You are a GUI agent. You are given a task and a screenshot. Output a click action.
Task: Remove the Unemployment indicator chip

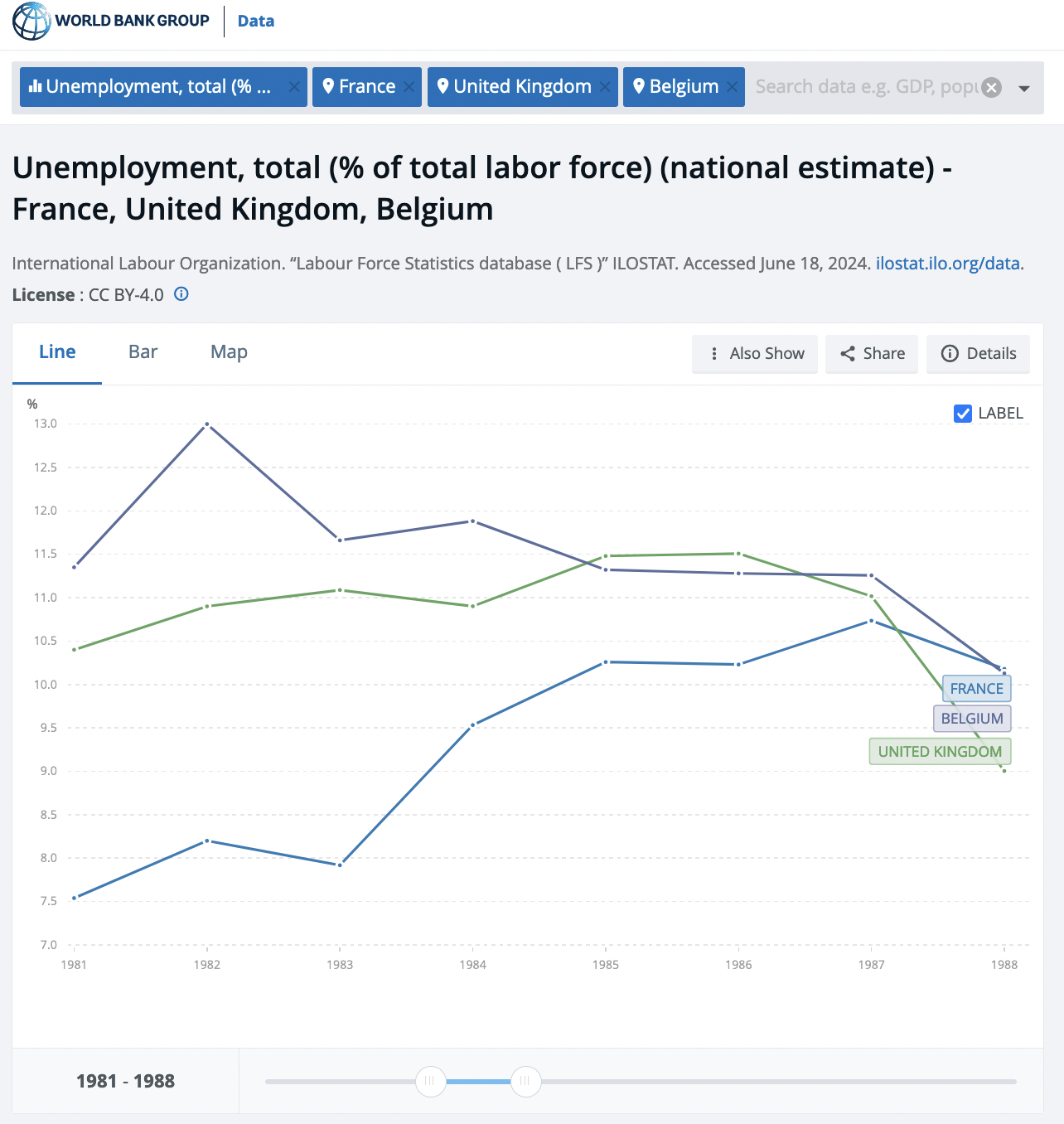(294, 87)
